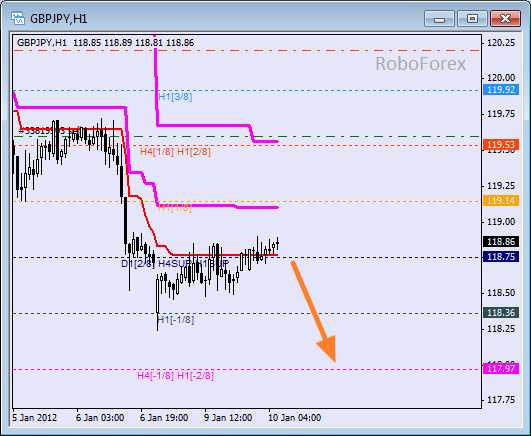
Task: Close the GBPJPY,H1 chart window
Action: point(505,18)
